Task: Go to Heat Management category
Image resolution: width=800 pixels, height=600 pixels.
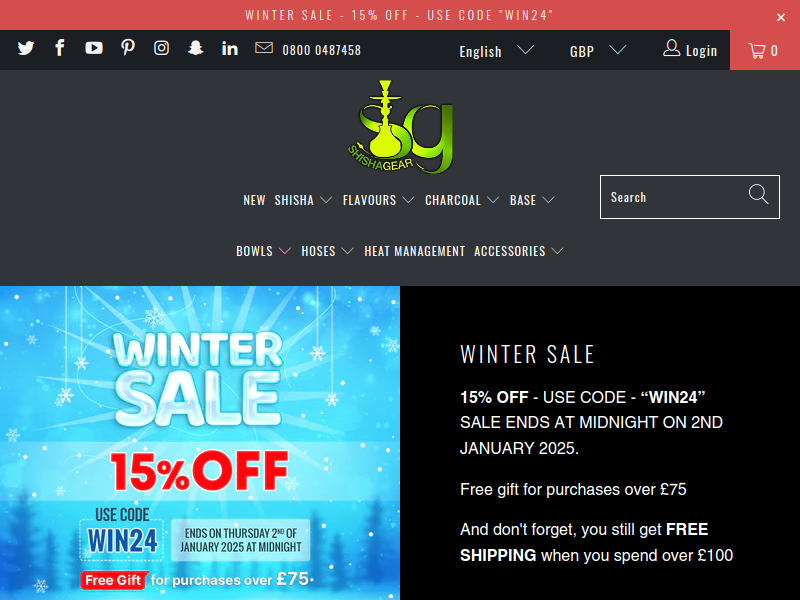Action: coord(414,251)
